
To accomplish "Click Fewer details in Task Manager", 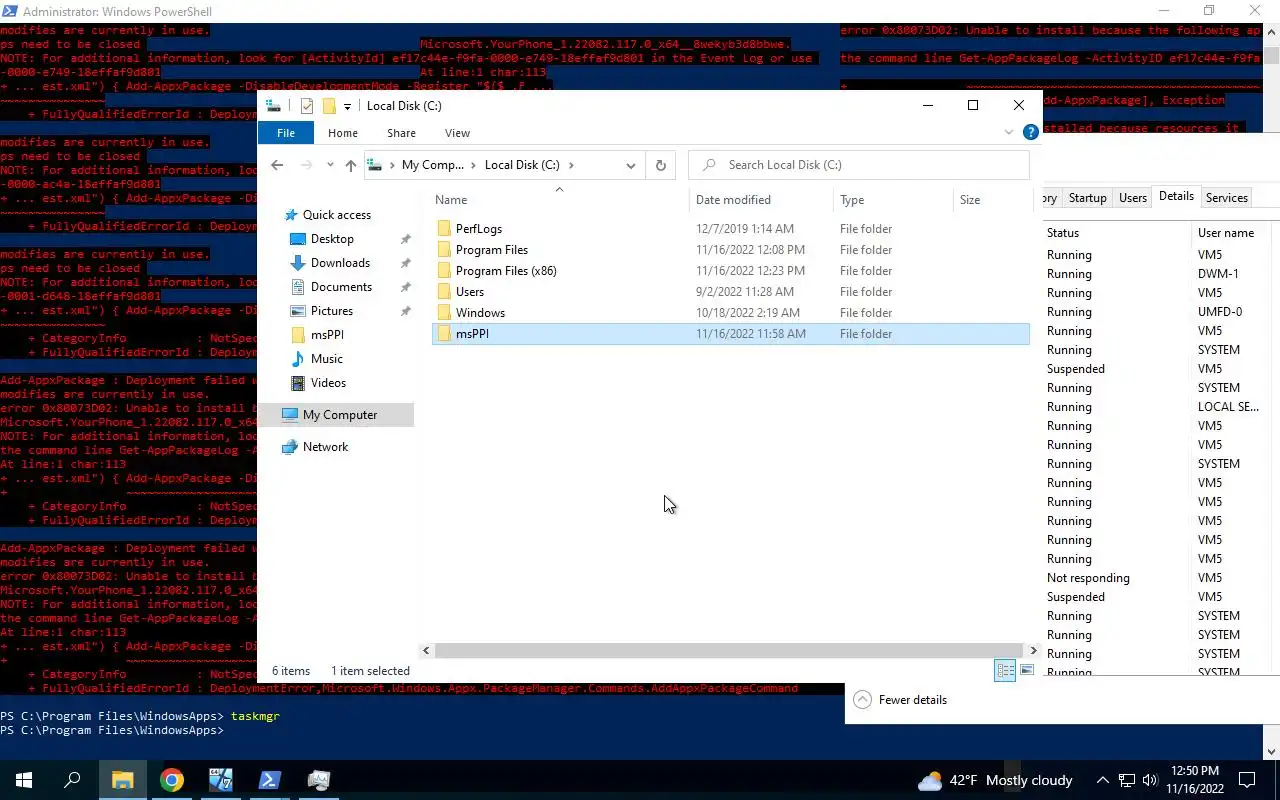I will pyautogui.click(x=900, y=700).
